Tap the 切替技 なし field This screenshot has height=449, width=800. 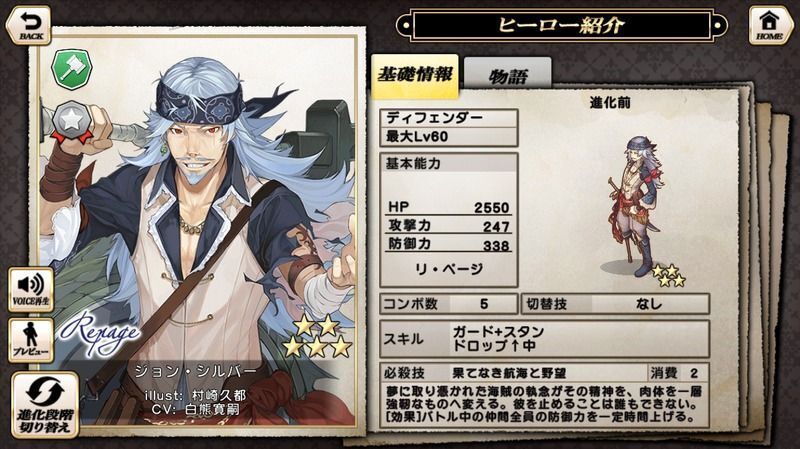615,304
